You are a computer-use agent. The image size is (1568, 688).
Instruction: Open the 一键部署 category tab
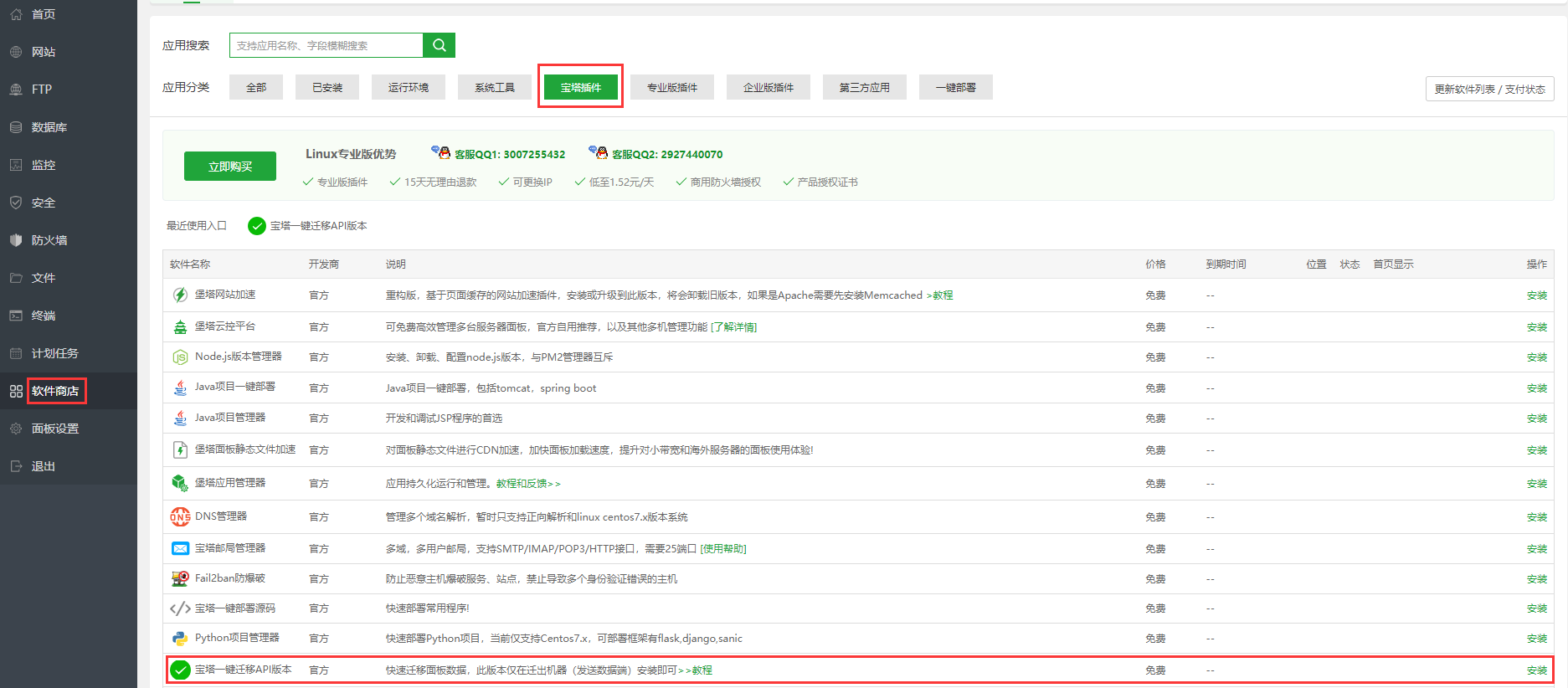coord(955,88)
